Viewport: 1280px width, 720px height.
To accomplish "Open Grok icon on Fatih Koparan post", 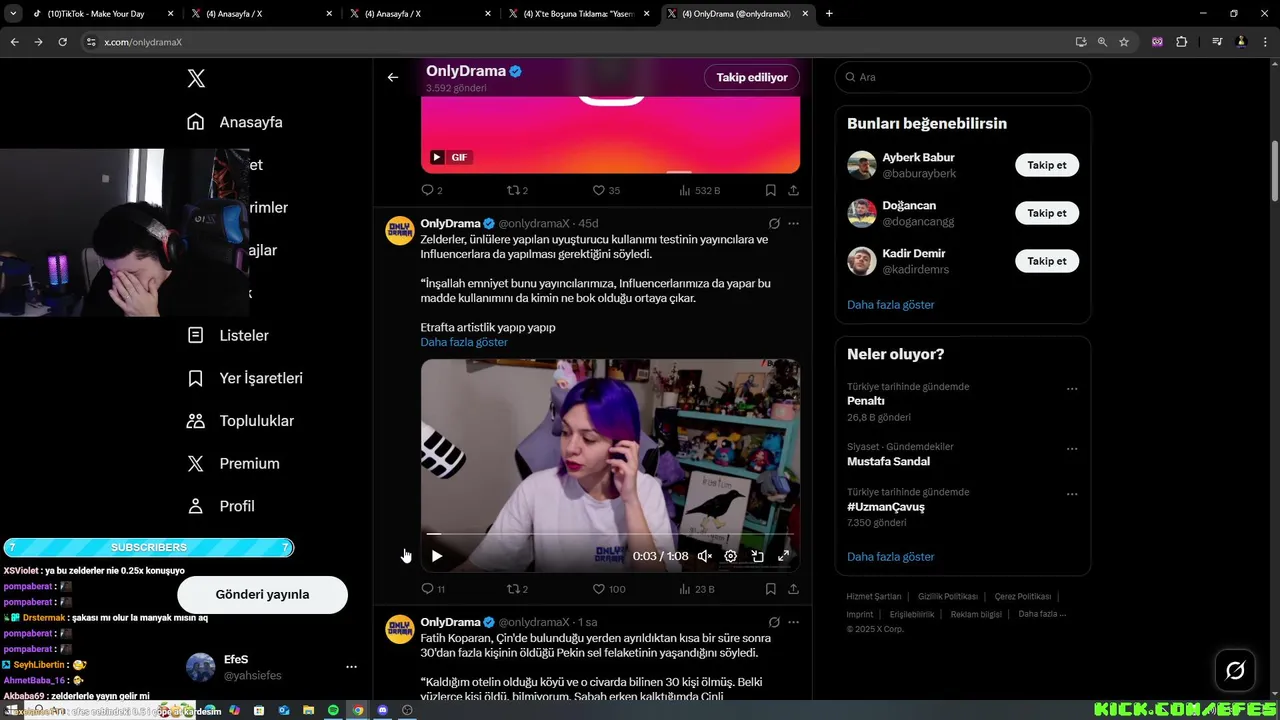I will [774, 622].
